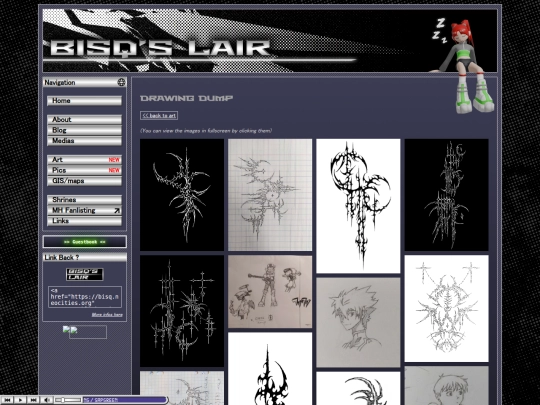The image size is (540, 405).
Task: Open the Pics section
Action: tap(84, 170)
